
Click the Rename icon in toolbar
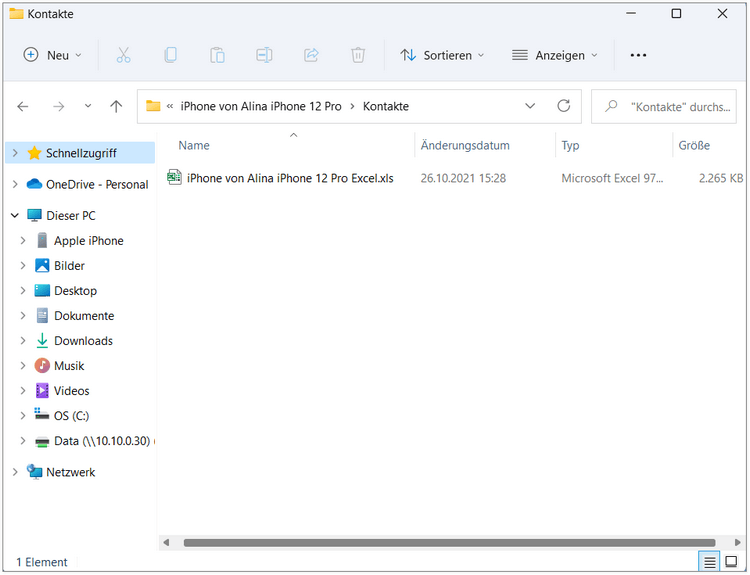[x=264, y=55]
